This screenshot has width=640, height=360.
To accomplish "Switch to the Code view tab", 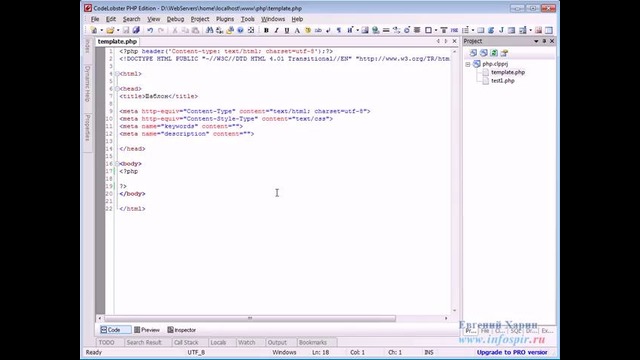I will pyautogui.click(x=115, y=330).
